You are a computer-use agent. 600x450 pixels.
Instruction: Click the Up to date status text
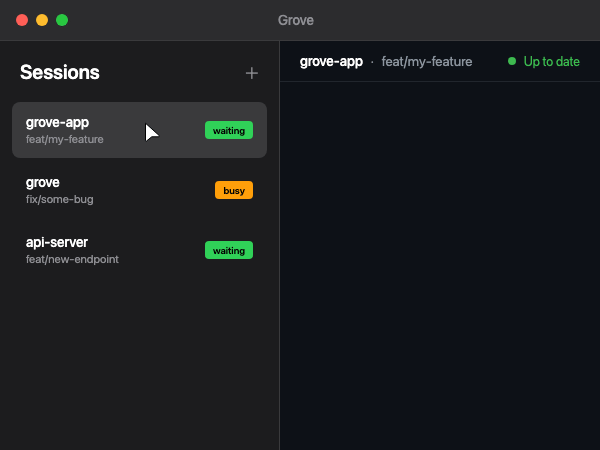[551, 62]
